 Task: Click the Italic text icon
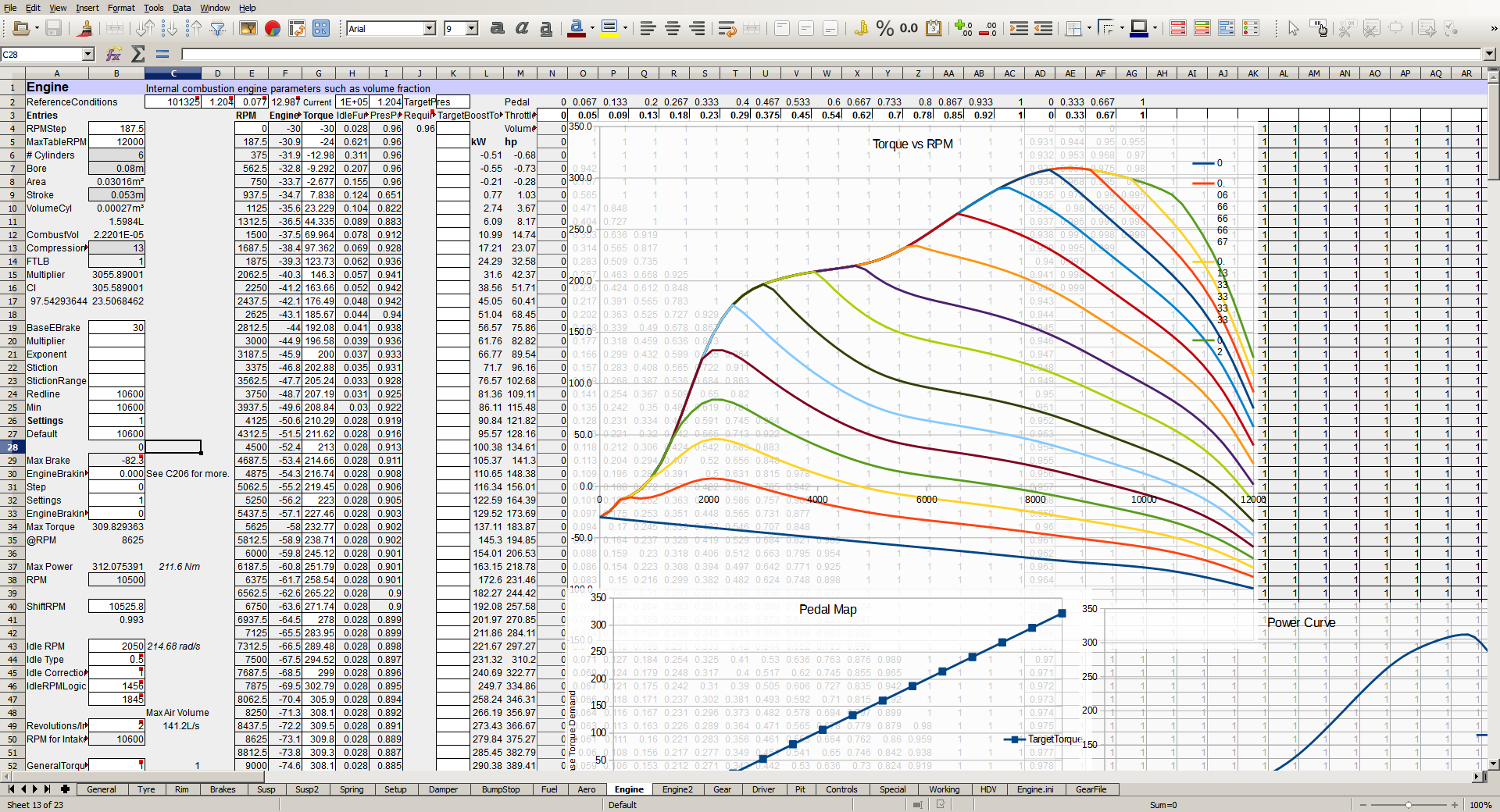(521, 29)
